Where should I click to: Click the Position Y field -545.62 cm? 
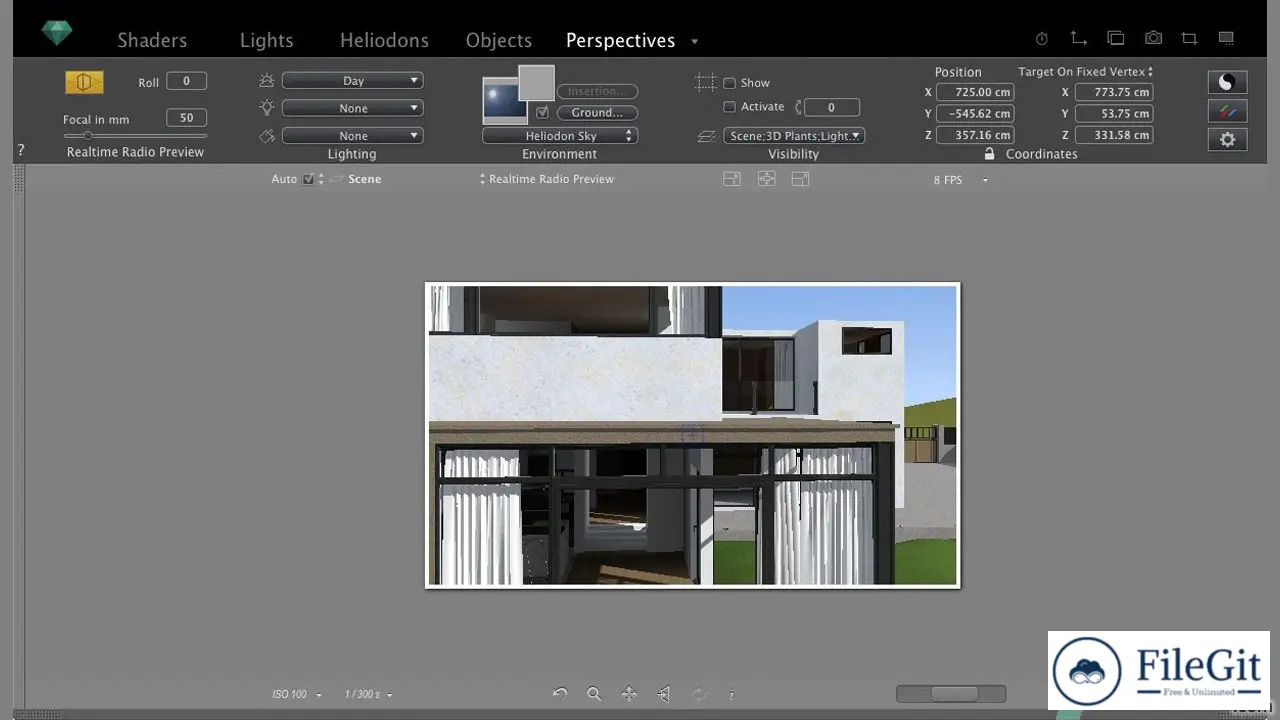975,114
